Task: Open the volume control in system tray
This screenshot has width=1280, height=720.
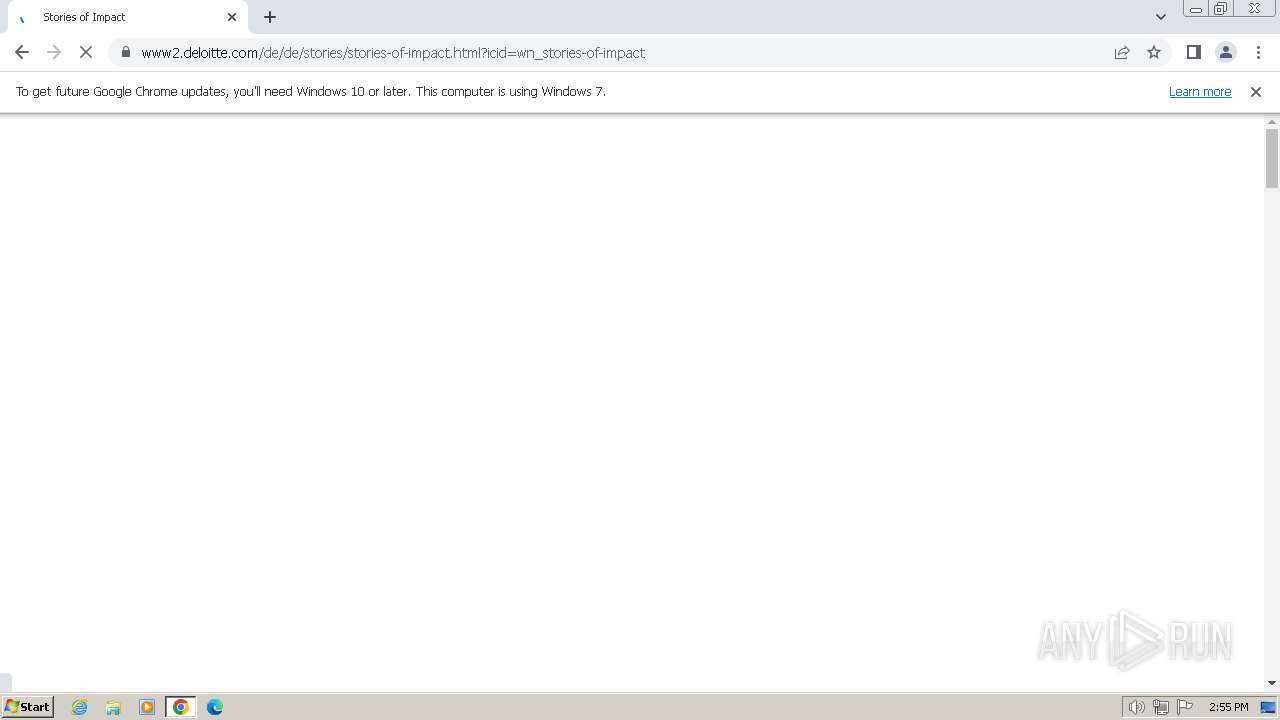Action: click(x=1137, y=707)
